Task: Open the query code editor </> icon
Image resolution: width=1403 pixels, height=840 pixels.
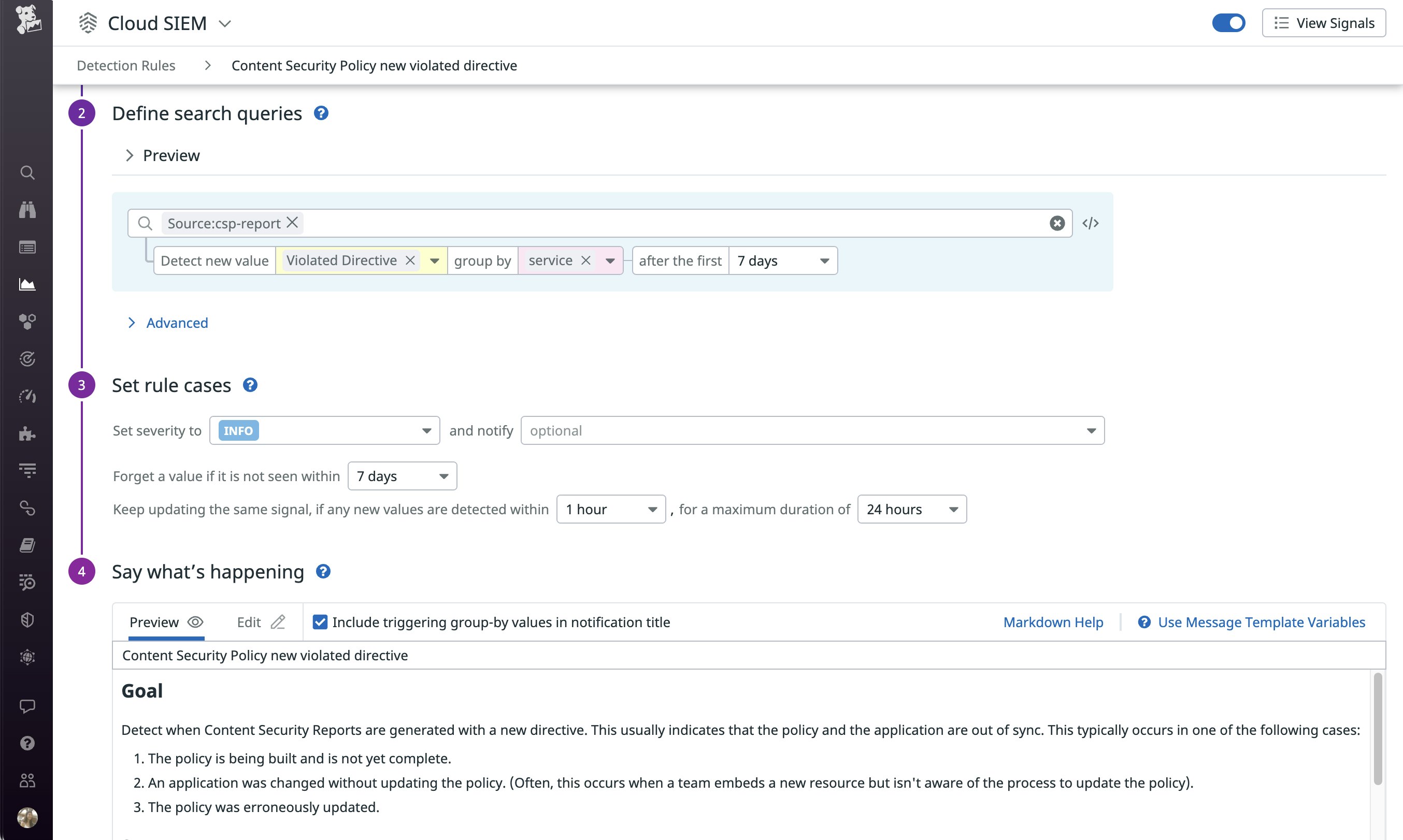Action: (1090, 223)
